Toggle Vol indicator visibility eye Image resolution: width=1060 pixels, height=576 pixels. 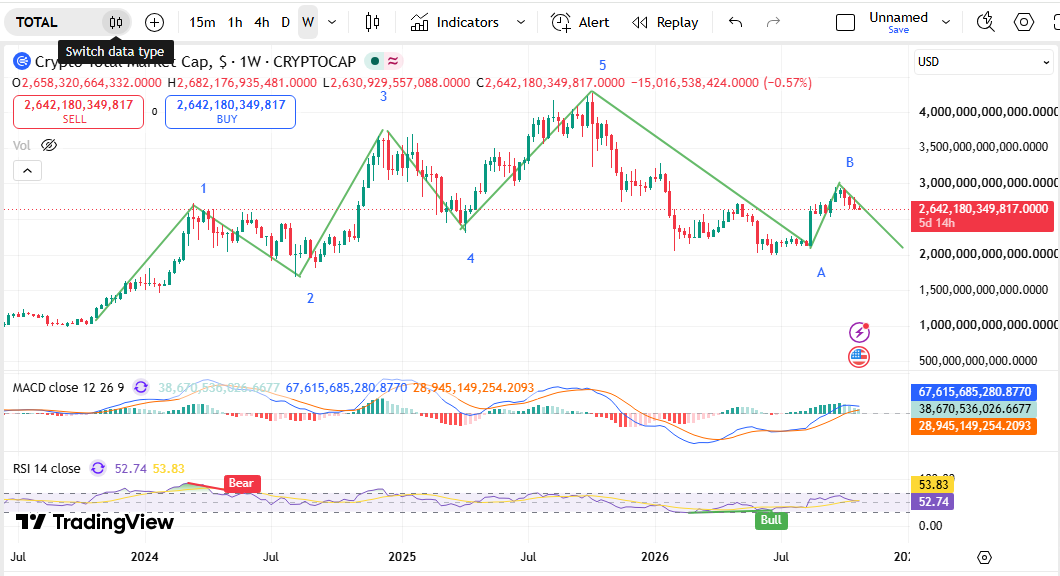(49, 145)
